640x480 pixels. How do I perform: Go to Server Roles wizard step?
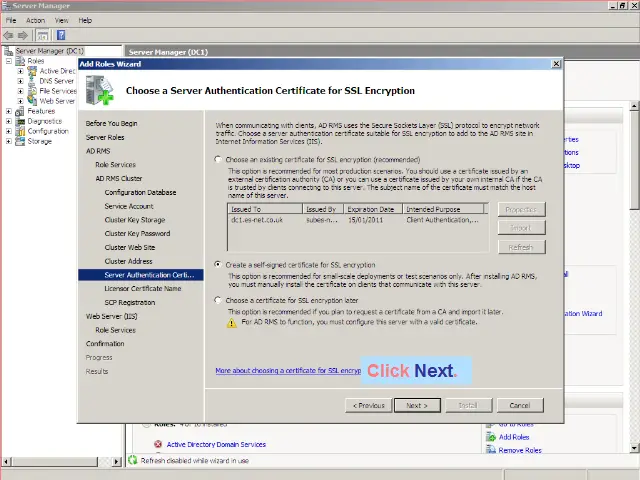tap(105, 137)
